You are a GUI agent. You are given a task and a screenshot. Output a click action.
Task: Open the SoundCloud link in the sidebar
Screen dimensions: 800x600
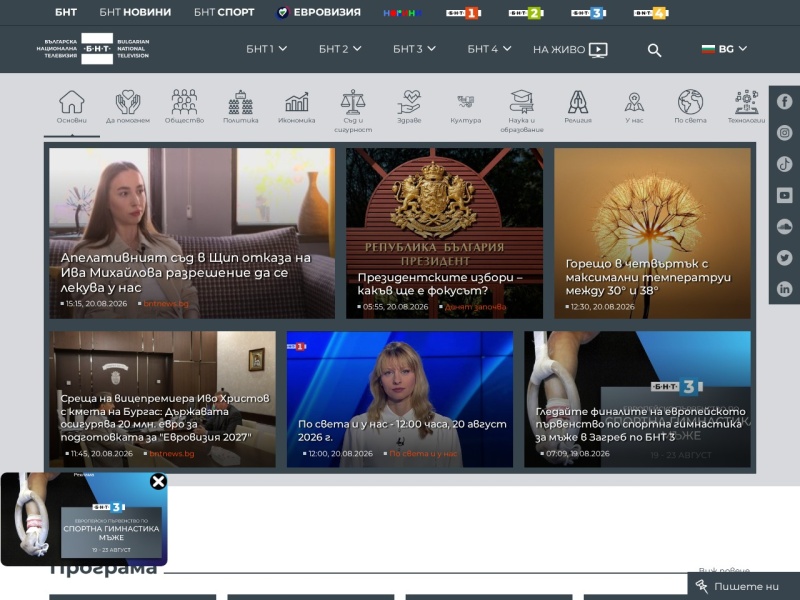tap(784, 226)
